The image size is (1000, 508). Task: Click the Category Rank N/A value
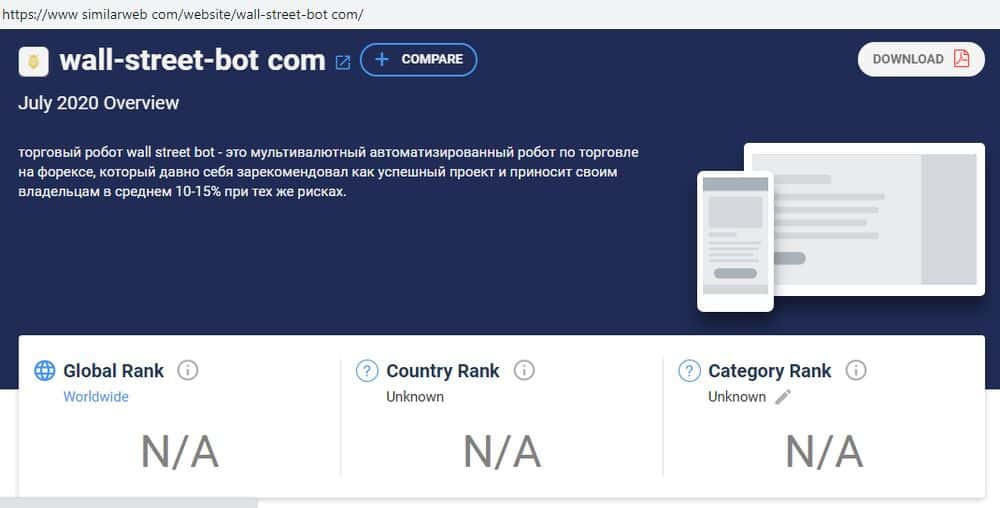tap(825, 451)
